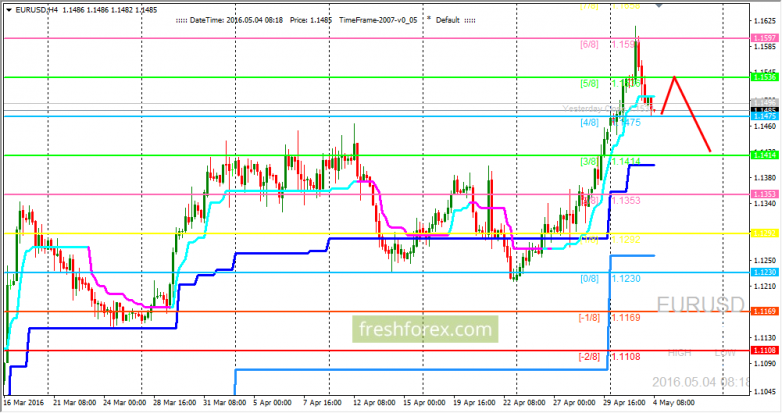Click the 21 Mar 08:00 time label
Image resolution: width=782 pixels, height=413 pixels.
coord(75,402)
